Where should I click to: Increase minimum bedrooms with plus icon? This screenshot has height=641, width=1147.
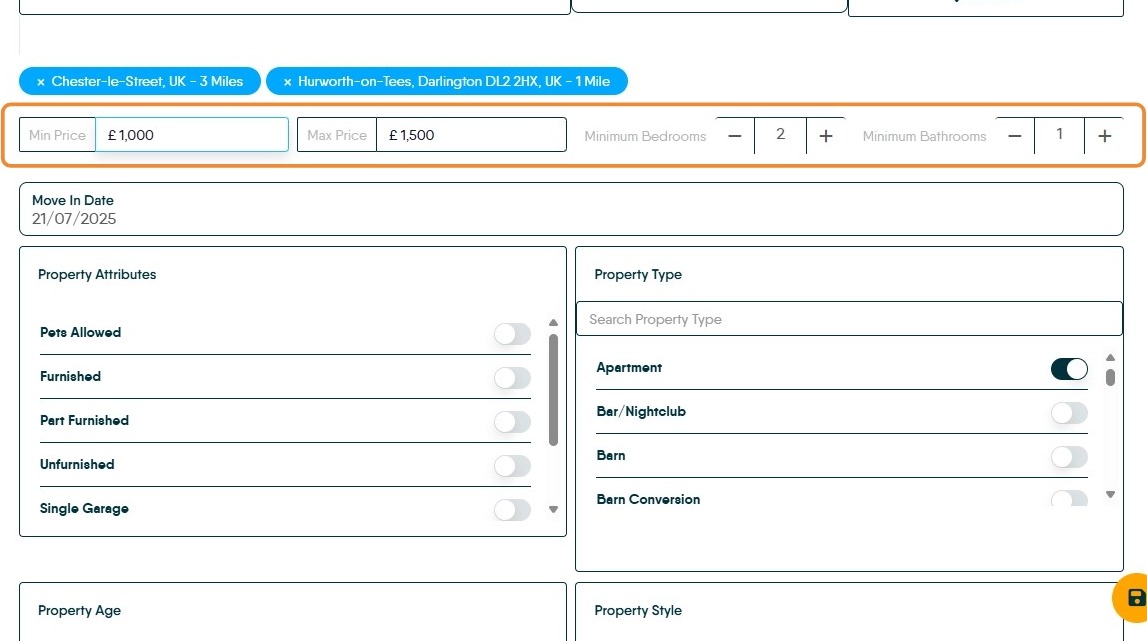click(x=826, y=136)
